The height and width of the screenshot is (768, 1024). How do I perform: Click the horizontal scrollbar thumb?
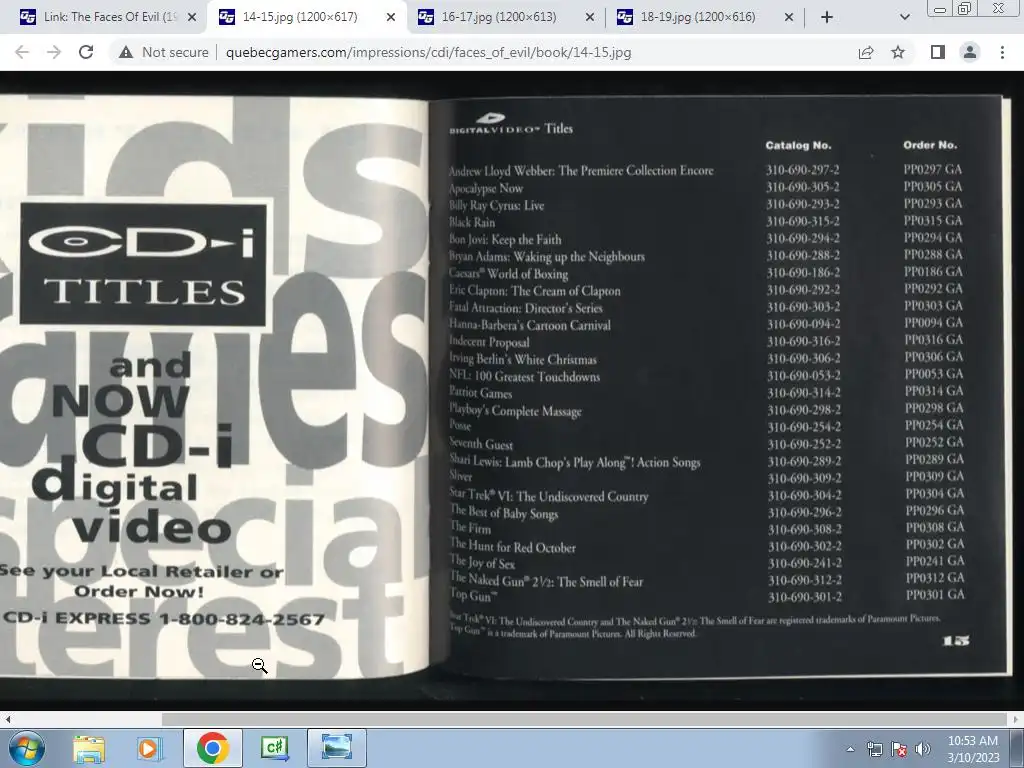584,719
